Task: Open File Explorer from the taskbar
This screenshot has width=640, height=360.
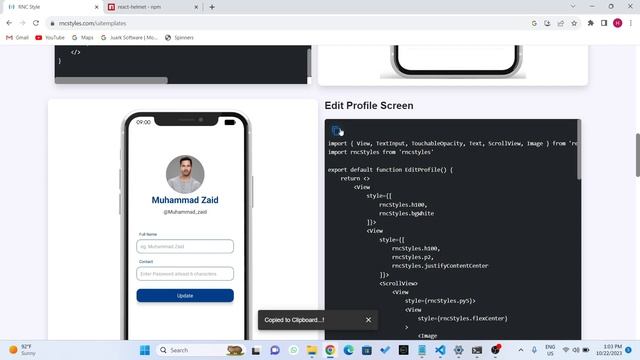Action: pos(312,350)
